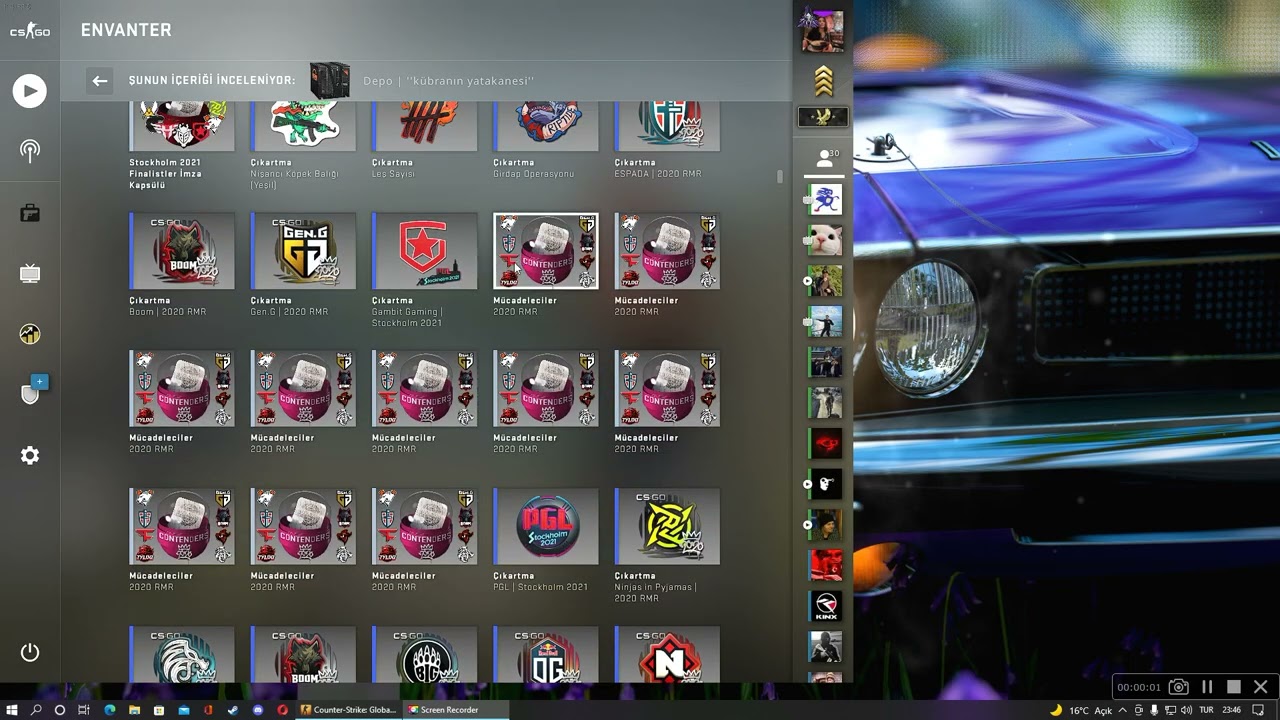
Task: Open the inventory briefcase icon
Action: click(x=30, y=212)
